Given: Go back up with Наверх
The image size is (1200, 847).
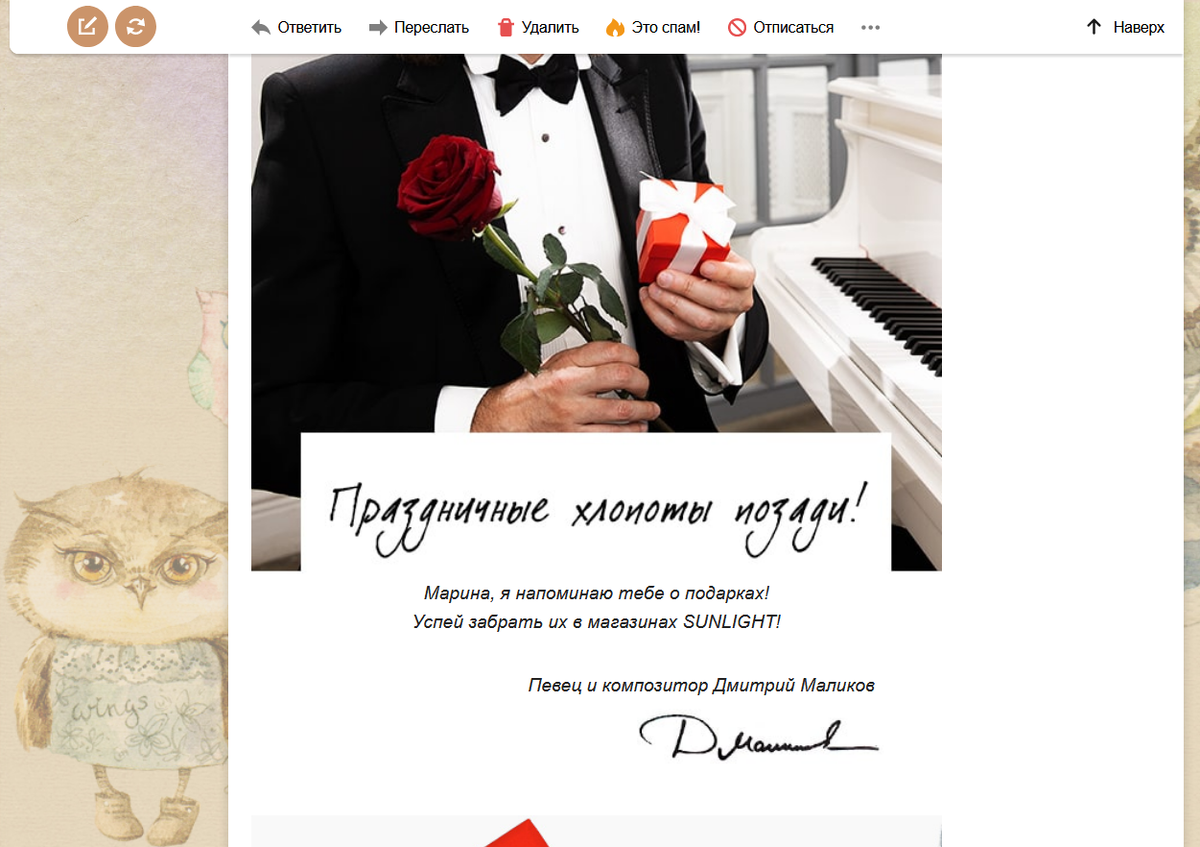Looking at the screenshot, I should click(1139, 27).
